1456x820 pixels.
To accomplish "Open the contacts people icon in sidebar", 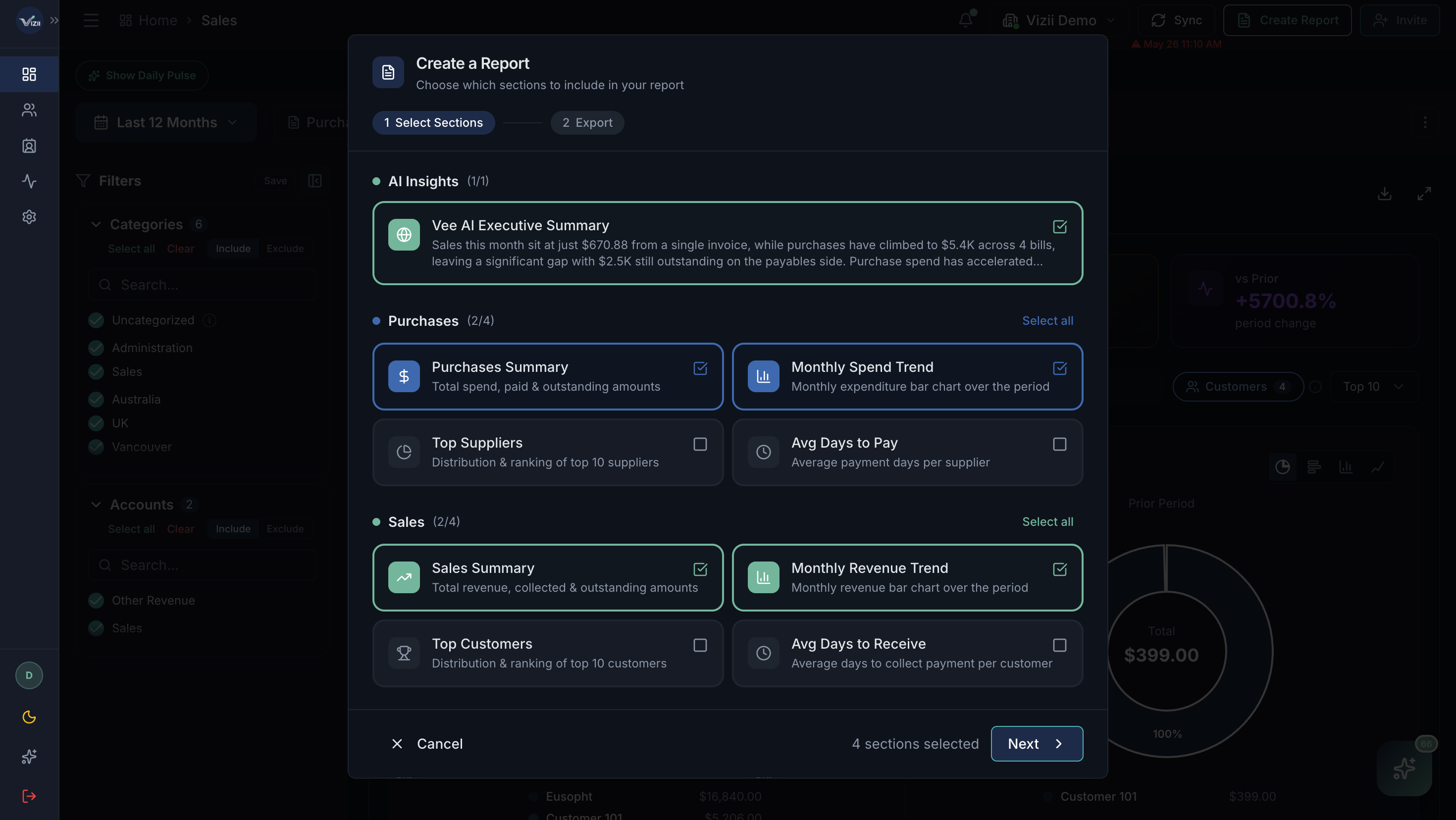I will point(29,109).
